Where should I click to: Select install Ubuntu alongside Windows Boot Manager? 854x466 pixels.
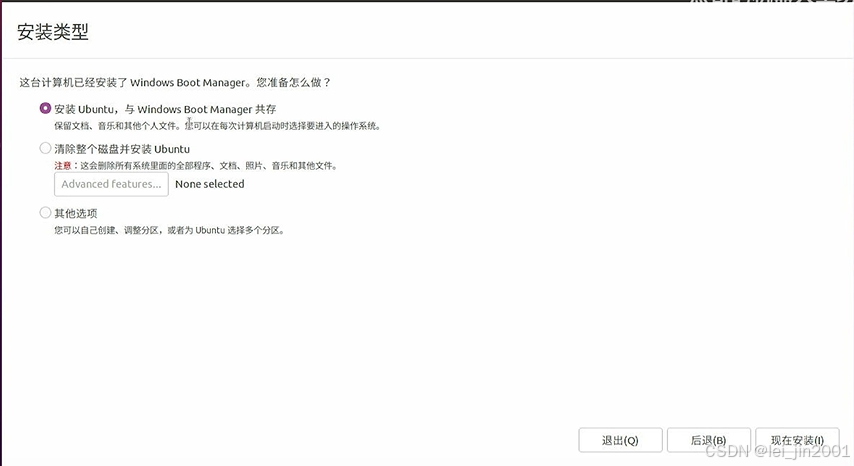[45, 108]
